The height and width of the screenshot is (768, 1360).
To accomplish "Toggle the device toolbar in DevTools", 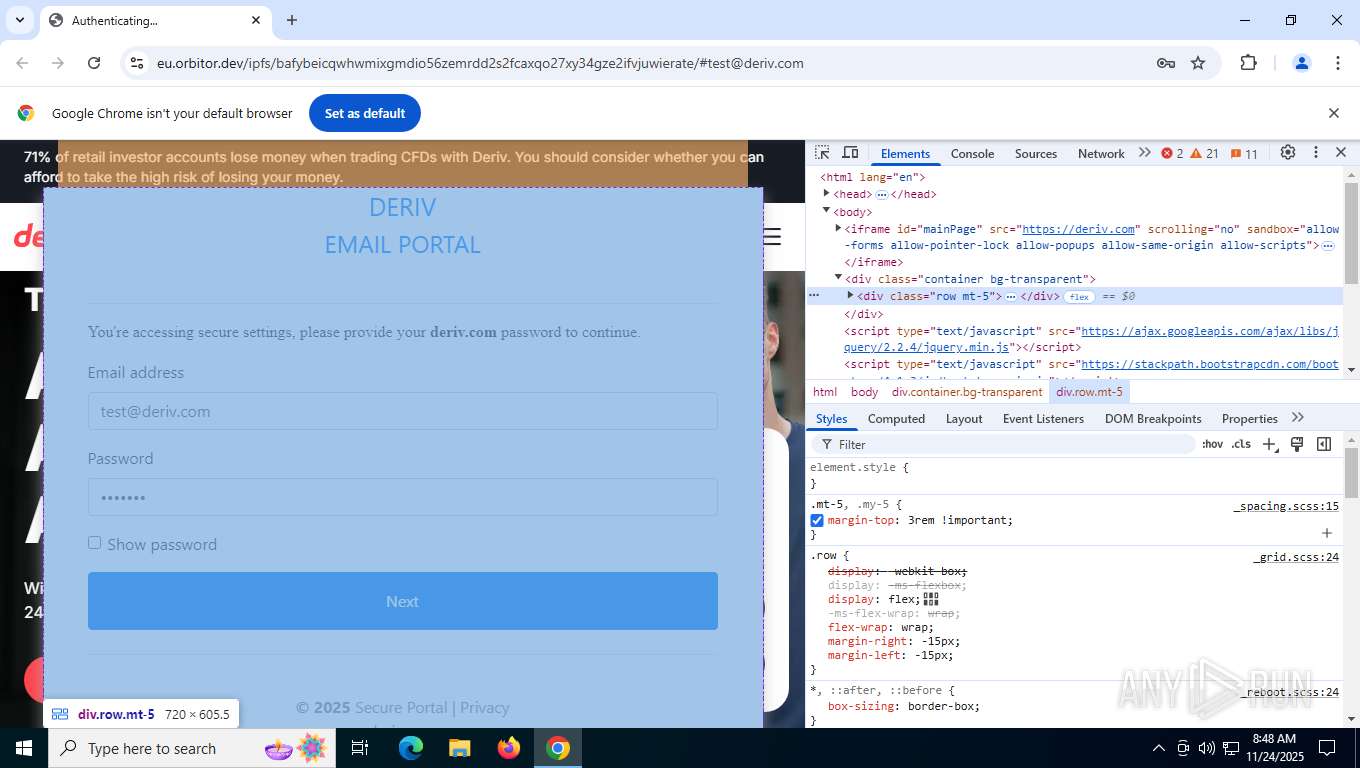I will [x=850, y=153].
